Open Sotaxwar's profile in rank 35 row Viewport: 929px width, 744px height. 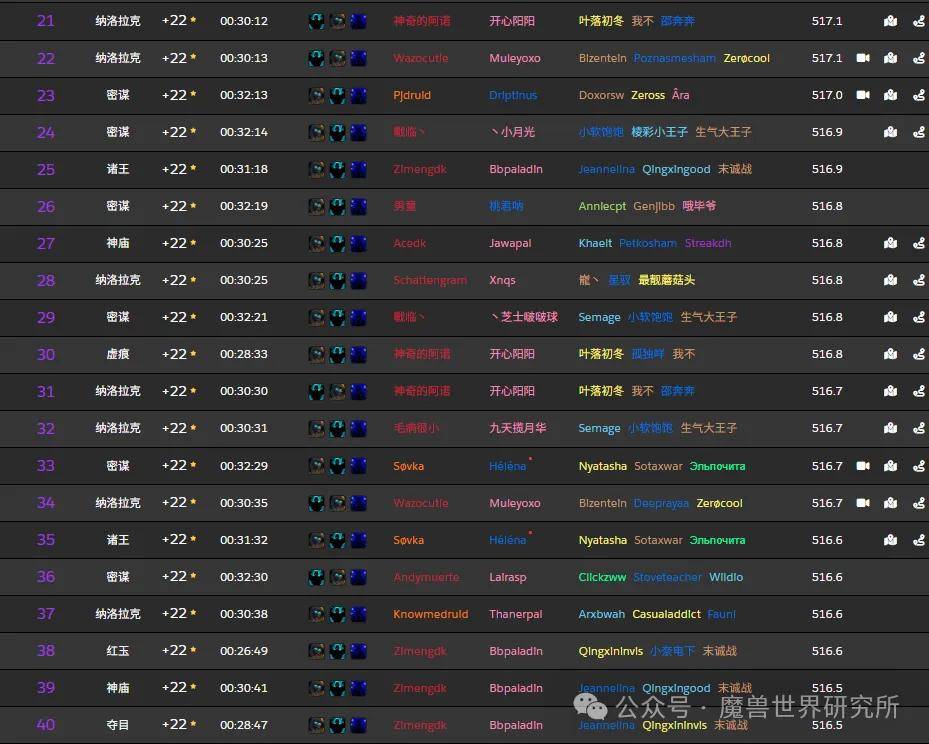pyautogui.click(x=658, y=540)
